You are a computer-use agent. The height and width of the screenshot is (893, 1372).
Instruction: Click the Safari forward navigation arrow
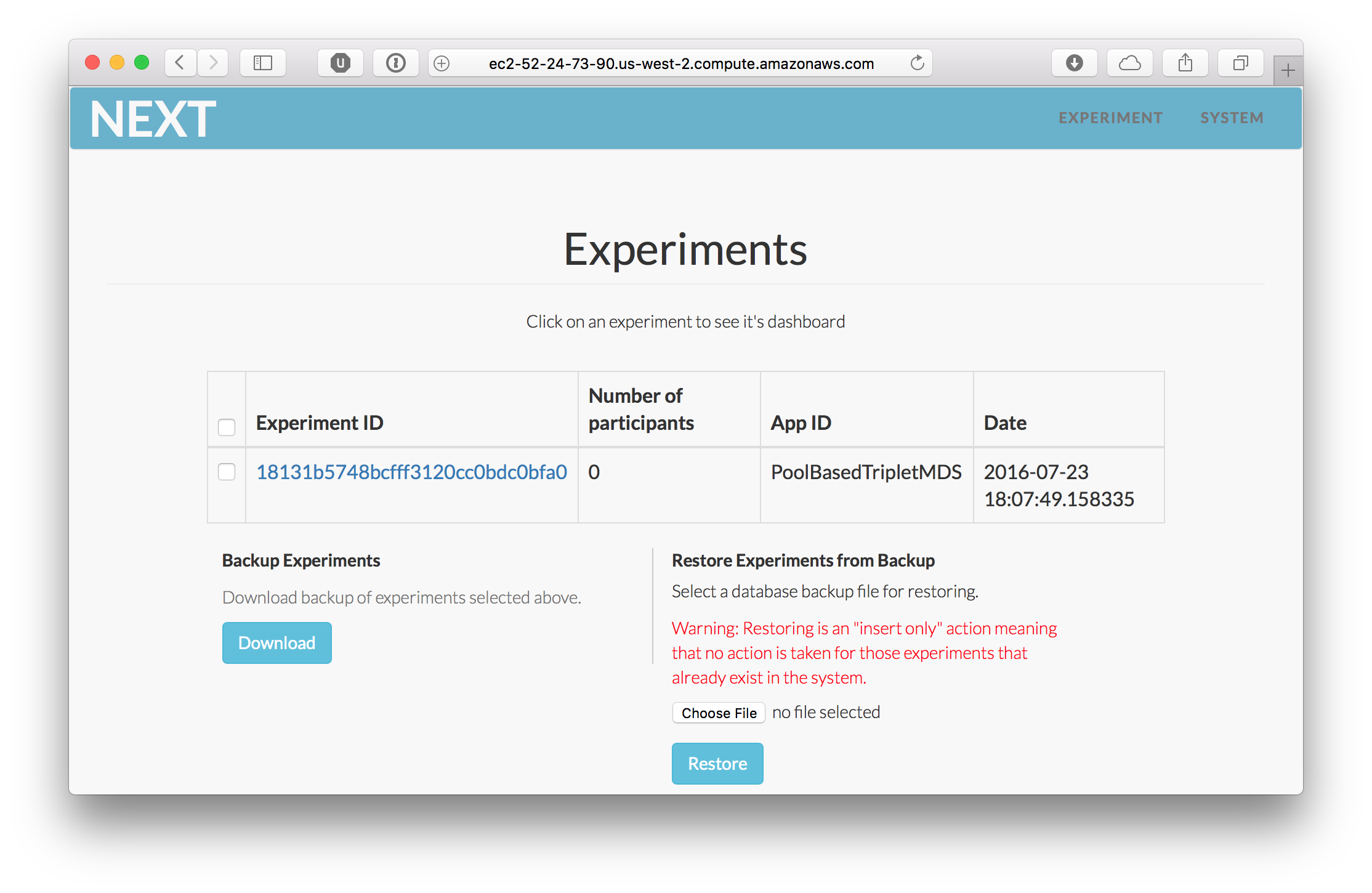coord(213,63)
